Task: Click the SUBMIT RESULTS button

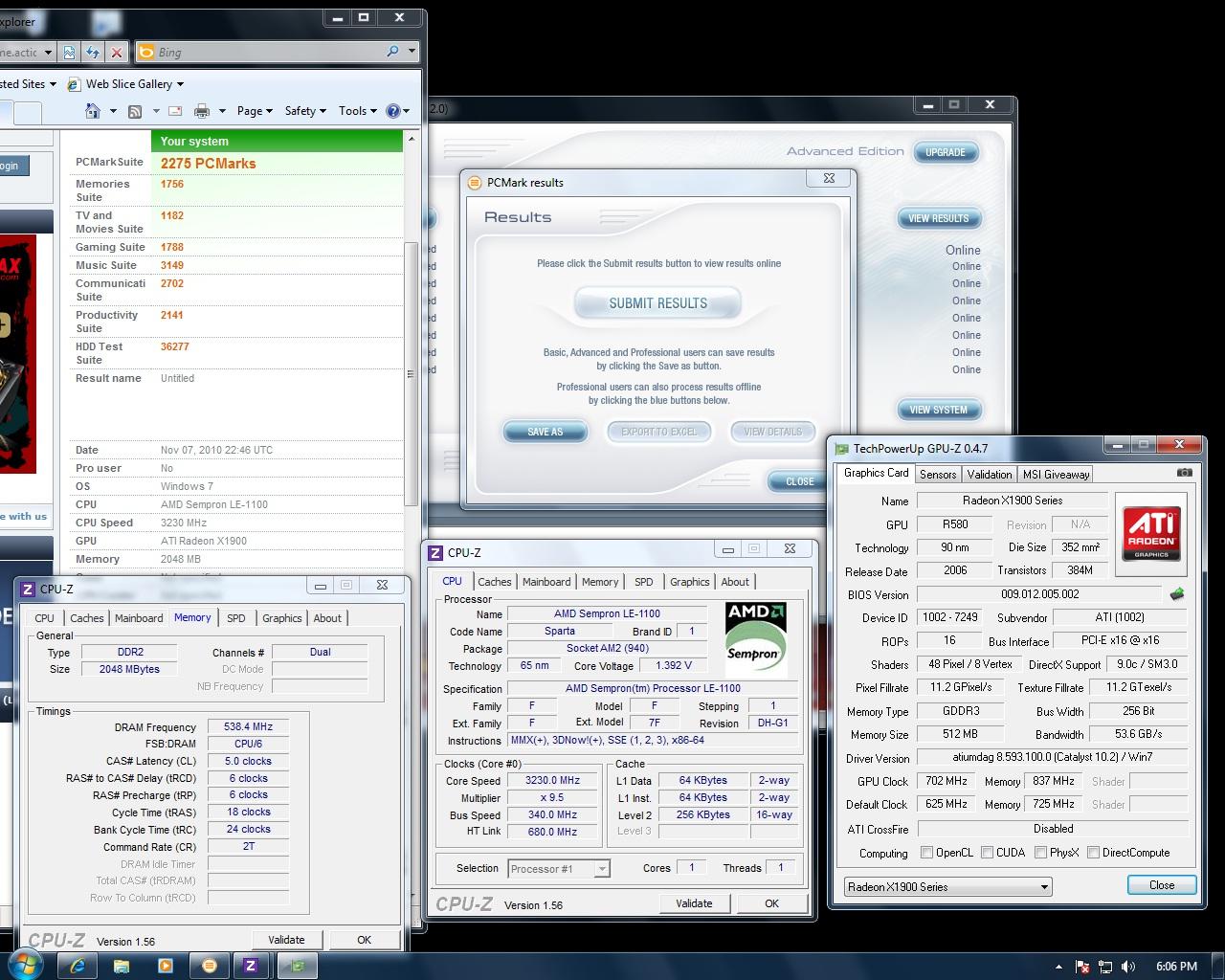Action: coord(658,303)
